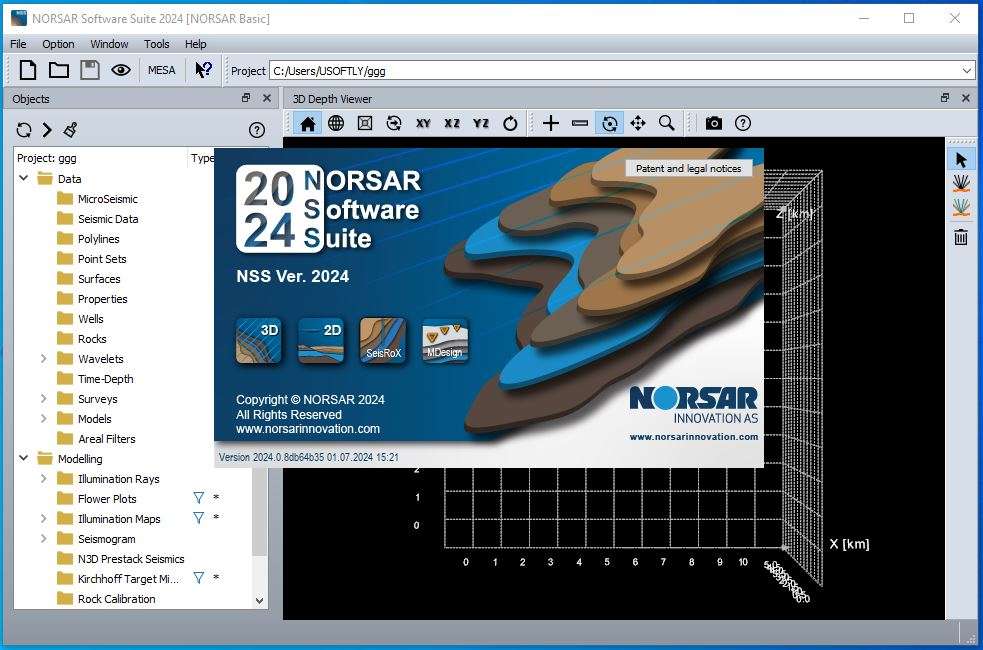Take a snapshot with the camera icon
This screenshot has height=650, width=983.
click(713, 123)
